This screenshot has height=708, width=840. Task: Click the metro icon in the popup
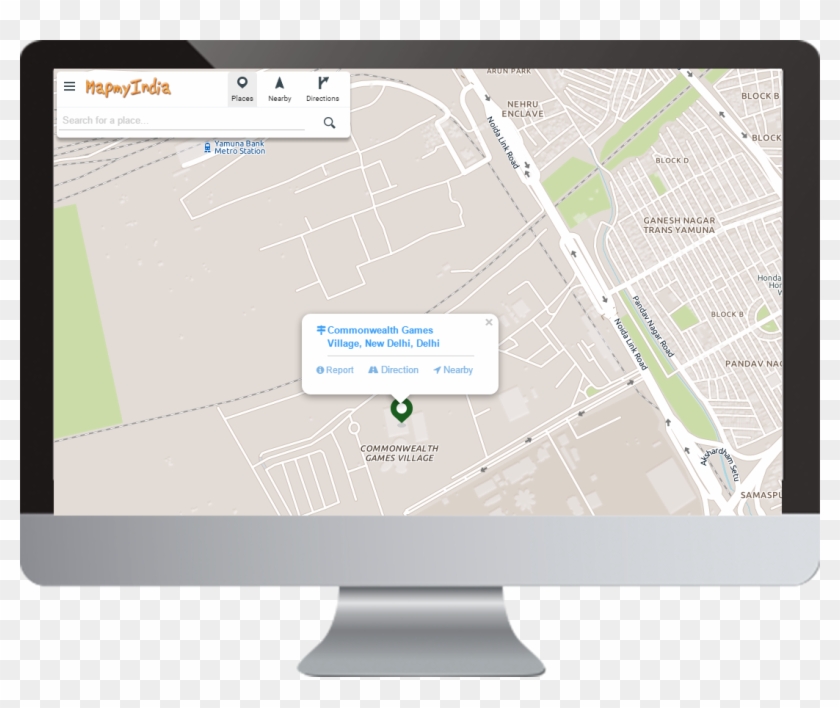tap(321, 329)
